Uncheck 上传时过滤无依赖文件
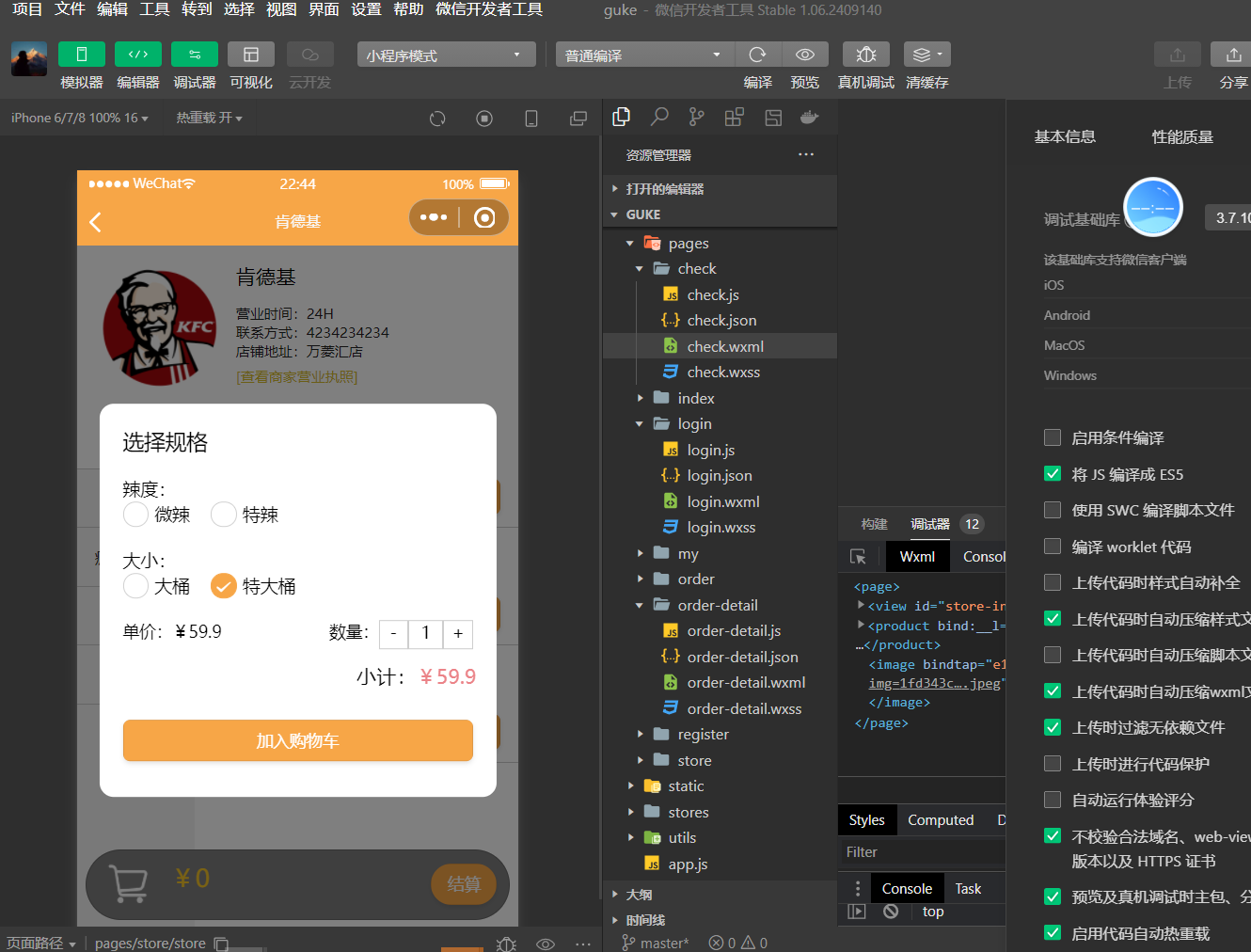1251x952 pixels. [x=1053, y=727]
